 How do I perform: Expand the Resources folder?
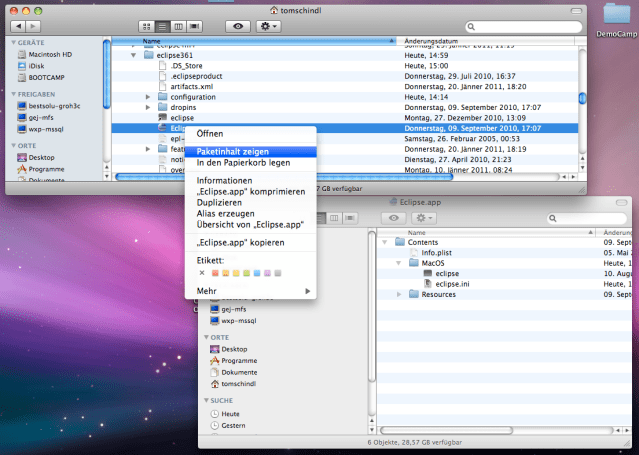[400, 294]
